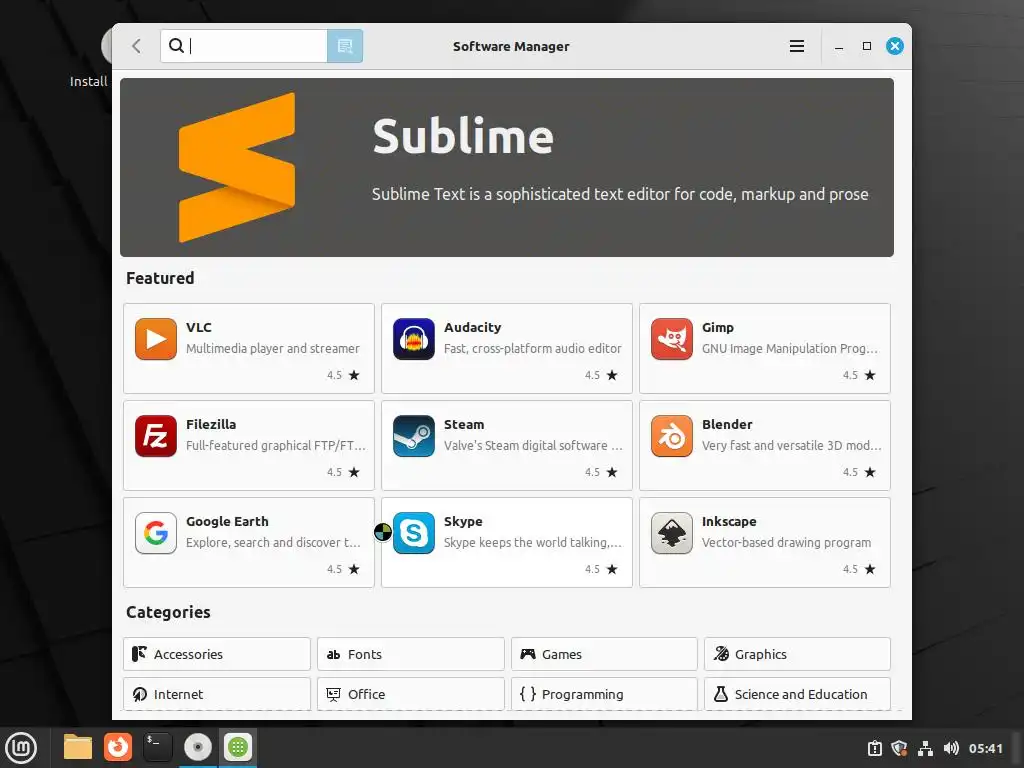Screen dimensions: 1024x768
Task: Click the Science flask icon
Action: (720, 694)
